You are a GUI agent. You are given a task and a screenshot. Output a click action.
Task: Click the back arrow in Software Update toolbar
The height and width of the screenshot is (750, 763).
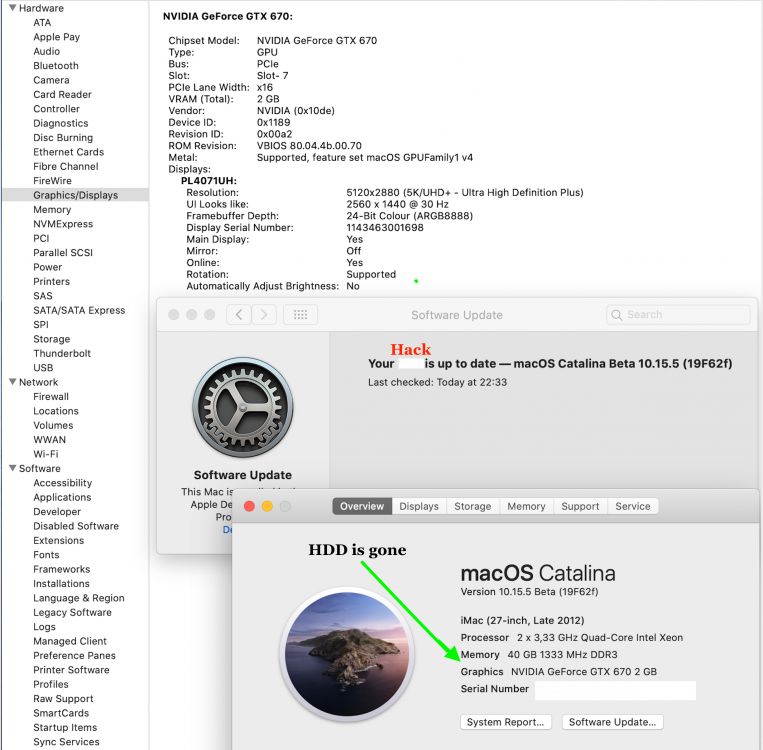click(239, 315)
